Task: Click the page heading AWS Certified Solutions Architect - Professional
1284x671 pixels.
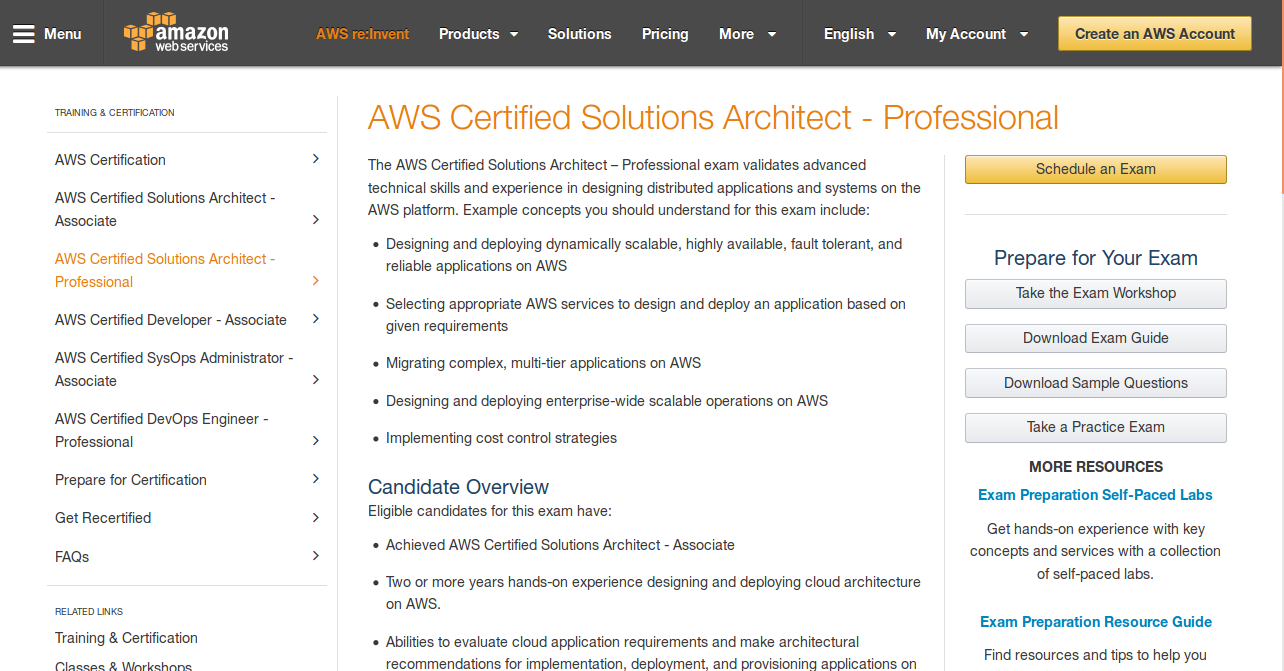Action: click(x=713, y=118)
